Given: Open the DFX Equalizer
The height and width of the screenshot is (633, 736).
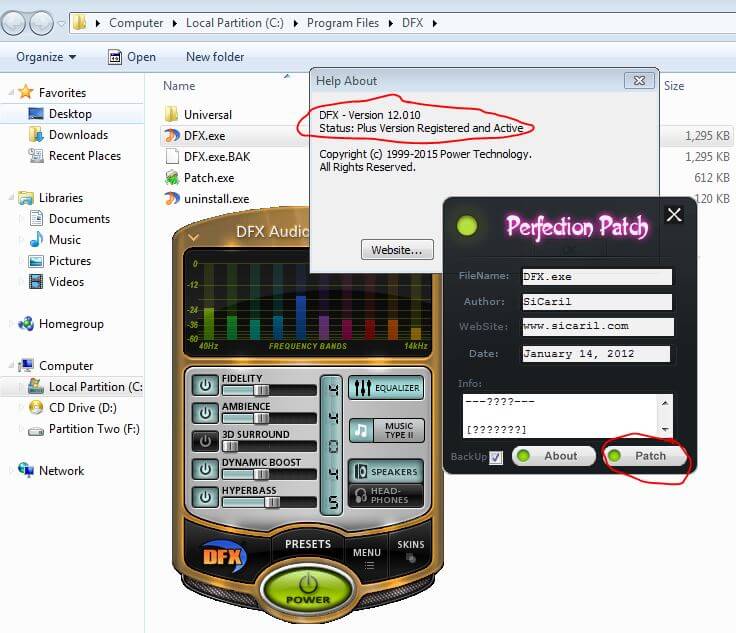Looking at the screenshot, I should tap(386, 388).
